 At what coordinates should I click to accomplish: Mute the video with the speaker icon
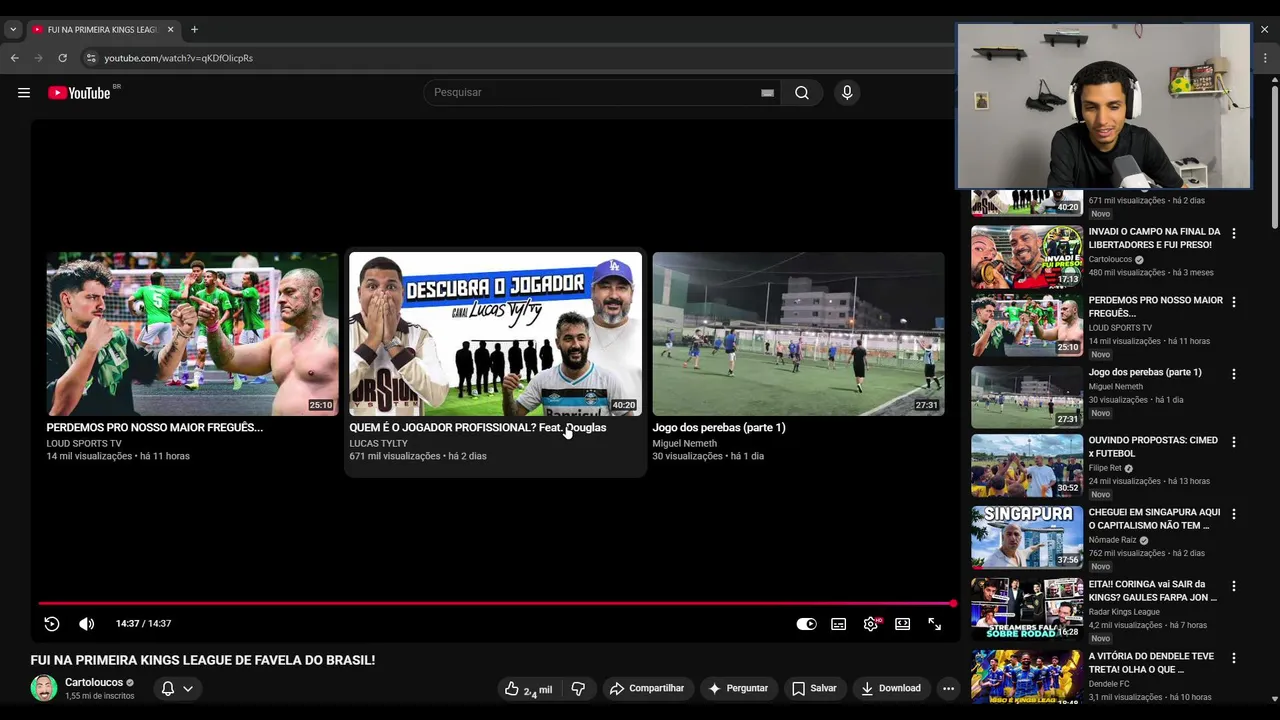tap(87, 624)
